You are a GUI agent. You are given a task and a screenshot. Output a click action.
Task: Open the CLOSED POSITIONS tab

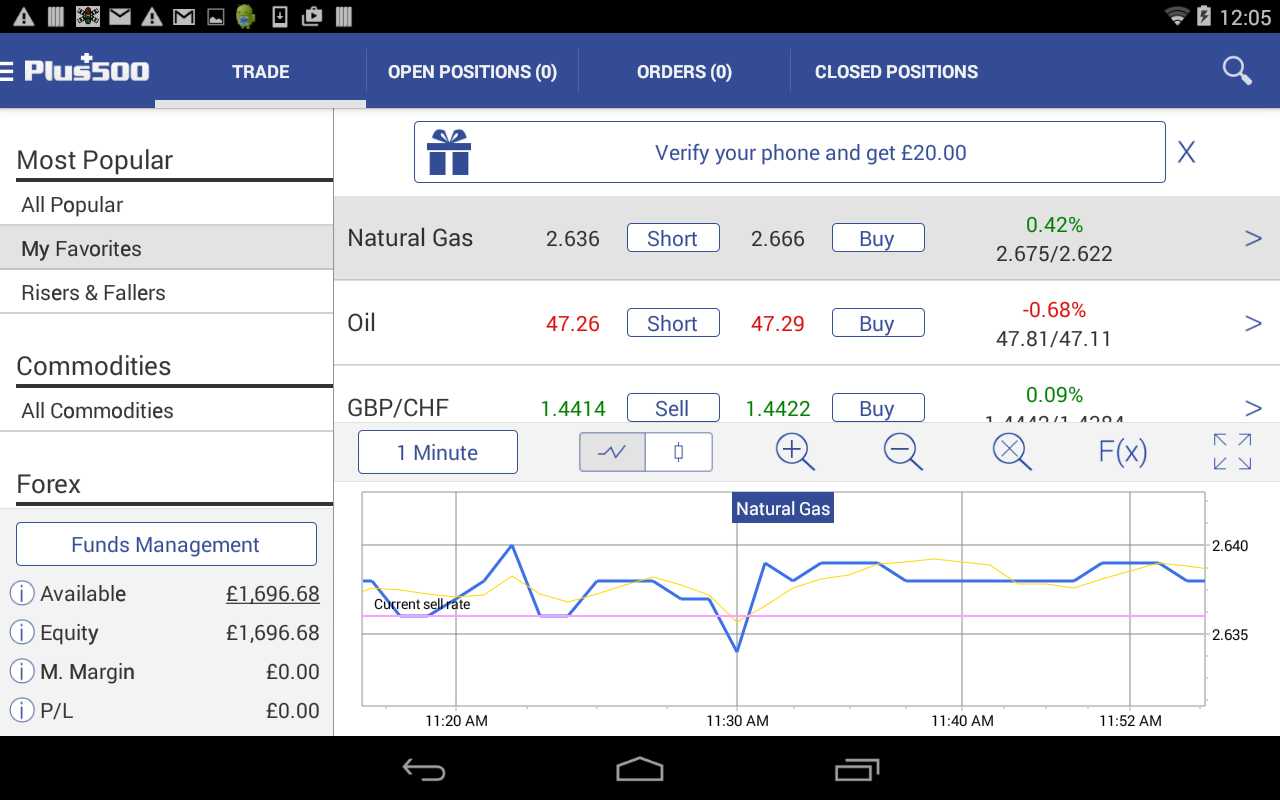(896, 72)
